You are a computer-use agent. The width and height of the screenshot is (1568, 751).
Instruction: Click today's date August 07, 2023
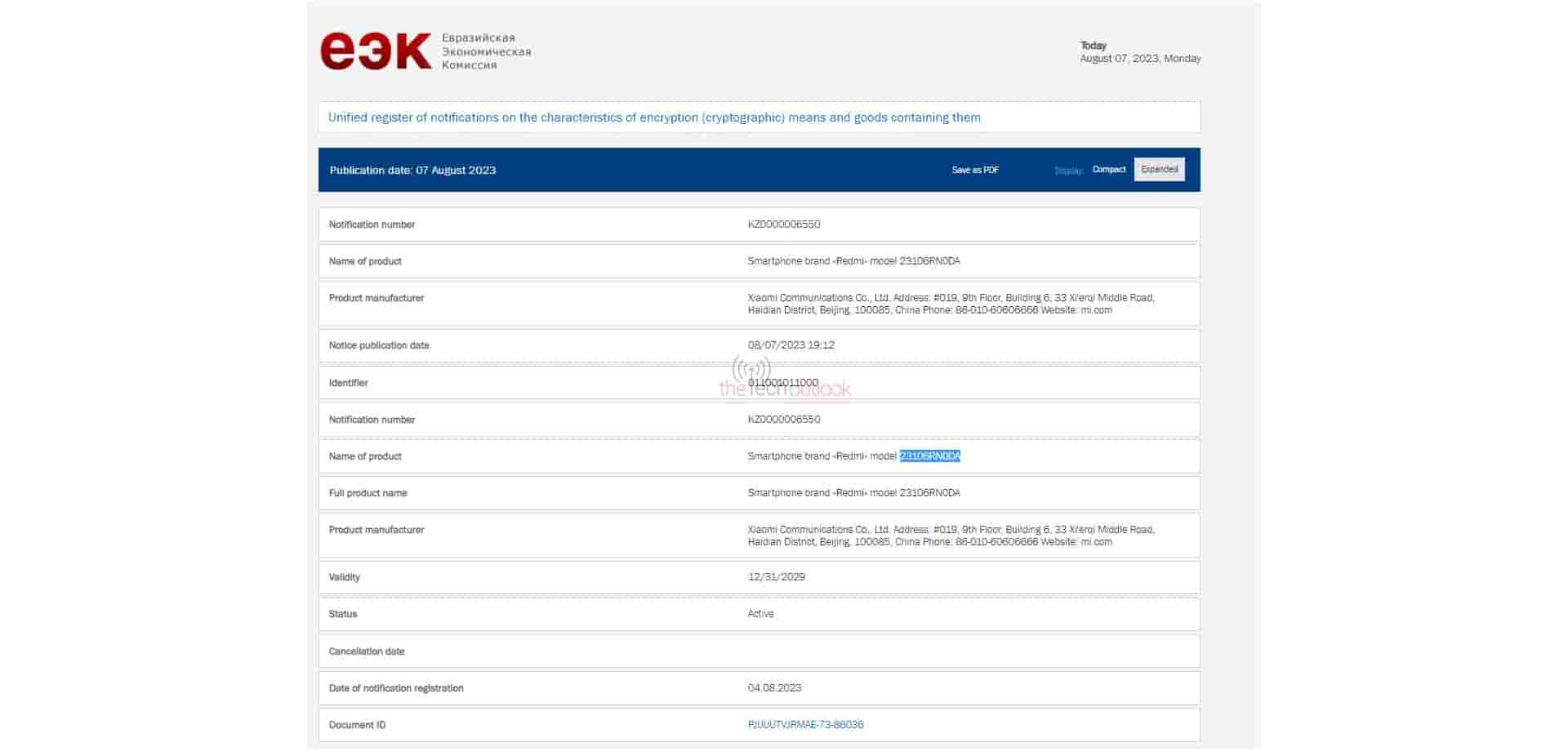[1139, 59]
